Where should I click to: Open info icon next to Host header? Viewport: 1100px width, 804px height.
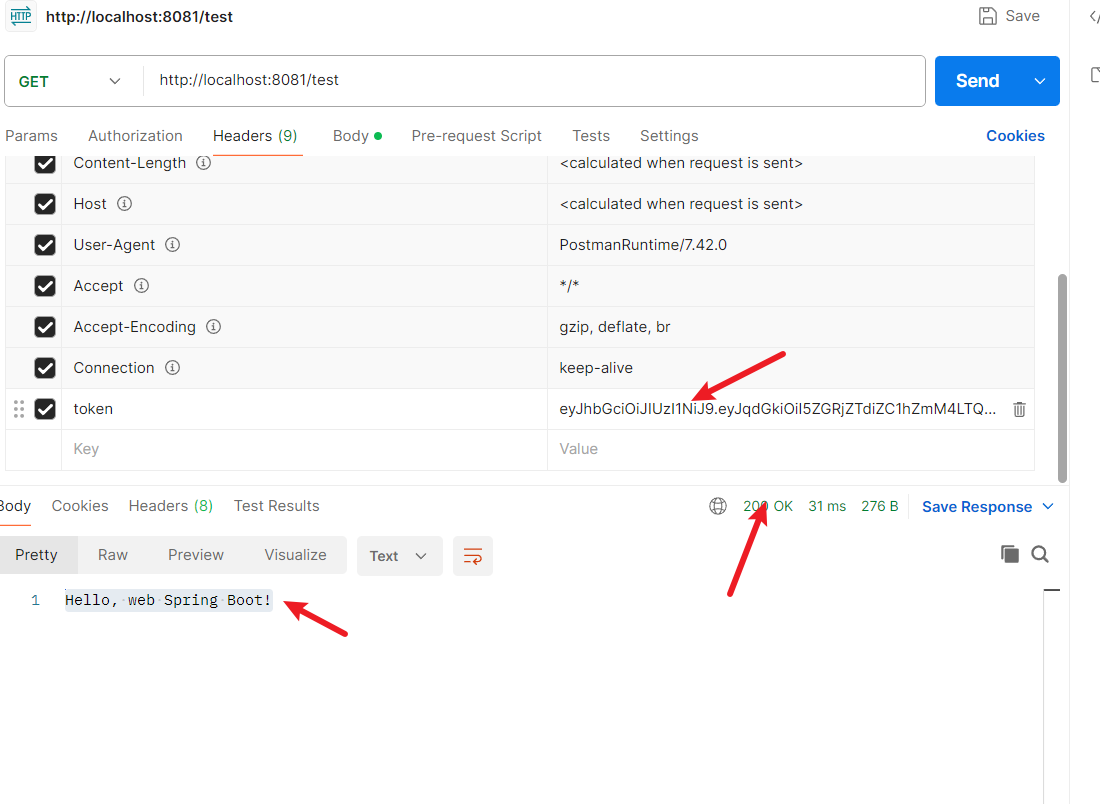[x=124, y=203]
